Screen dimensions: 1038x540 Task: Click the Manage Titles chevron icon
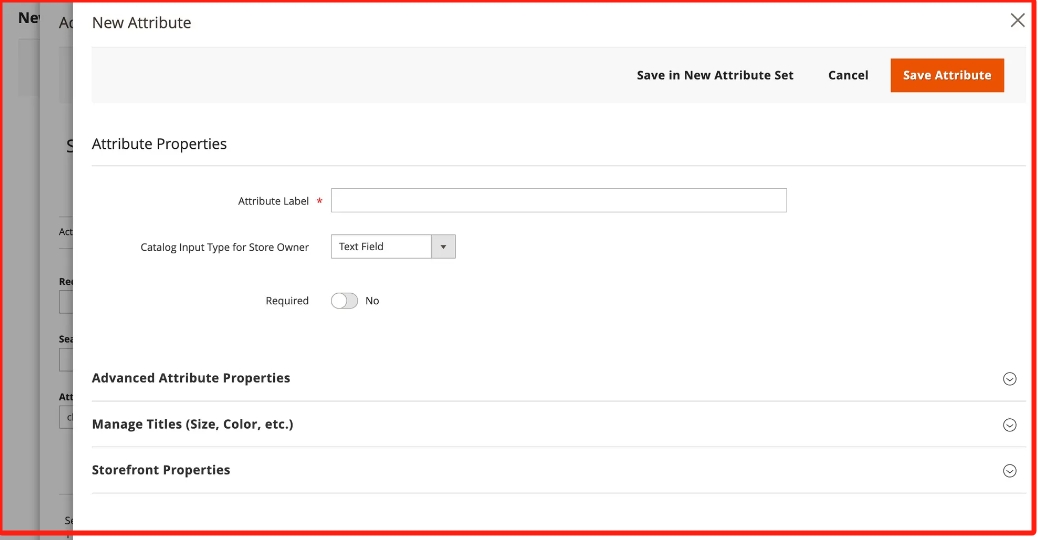point(1009,425)
